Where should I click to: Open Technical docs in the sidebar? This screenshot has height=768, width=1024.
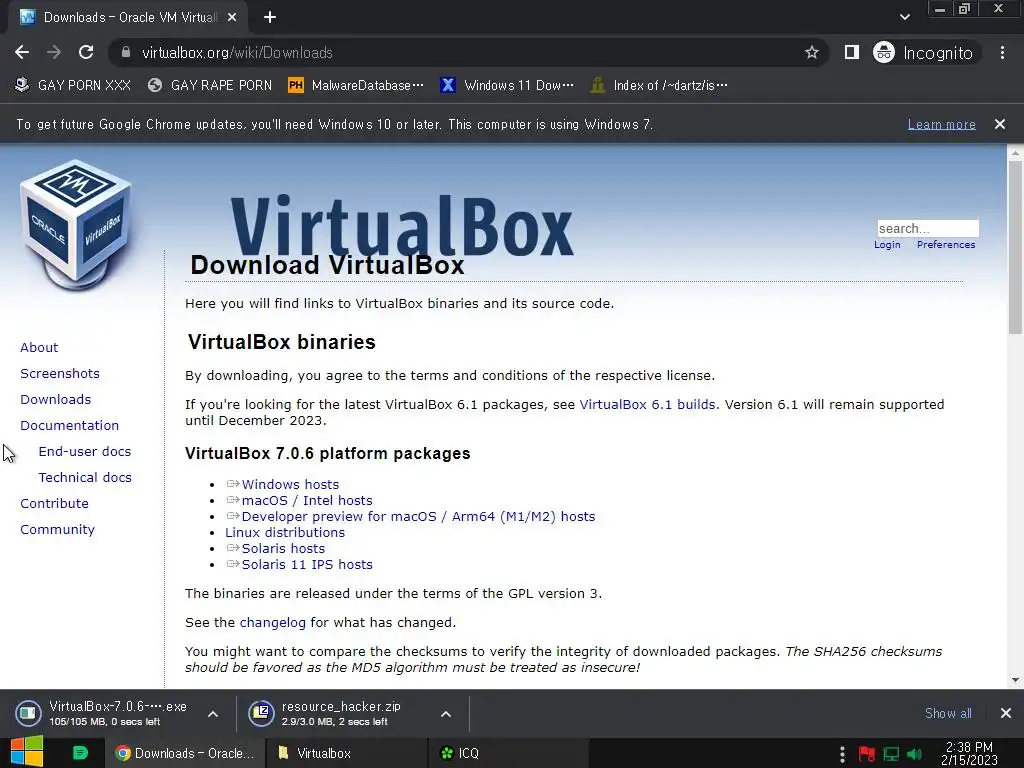85,477
